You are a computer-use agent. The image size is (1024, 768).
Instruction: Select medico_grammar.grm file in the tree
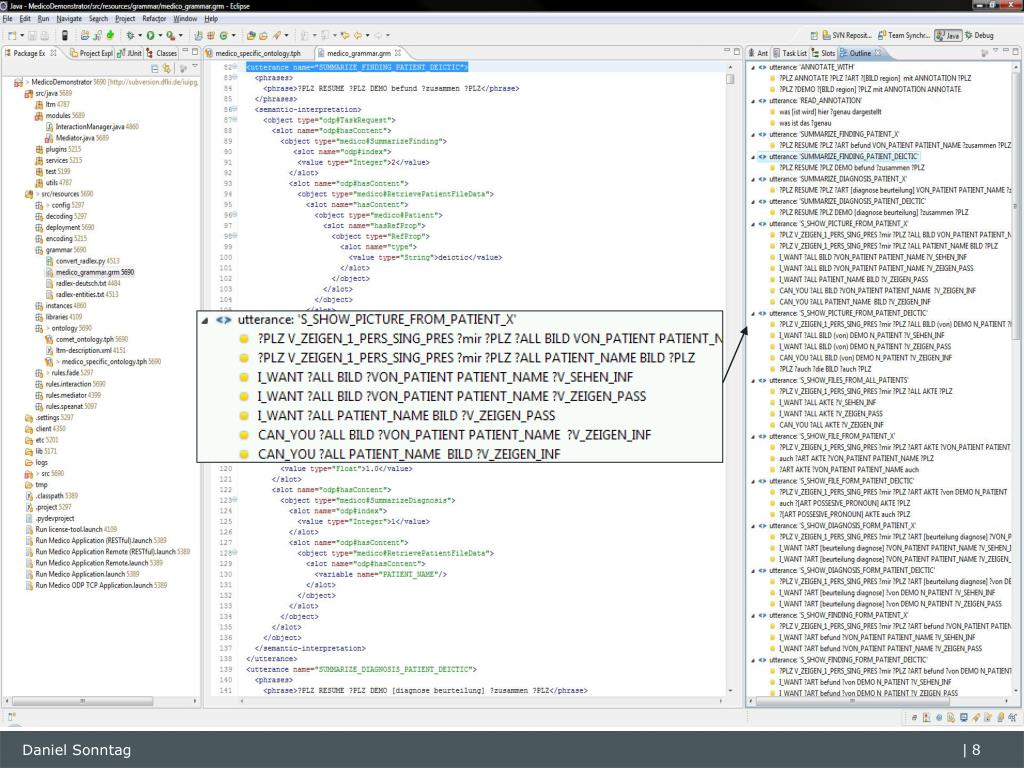[89, 272]
